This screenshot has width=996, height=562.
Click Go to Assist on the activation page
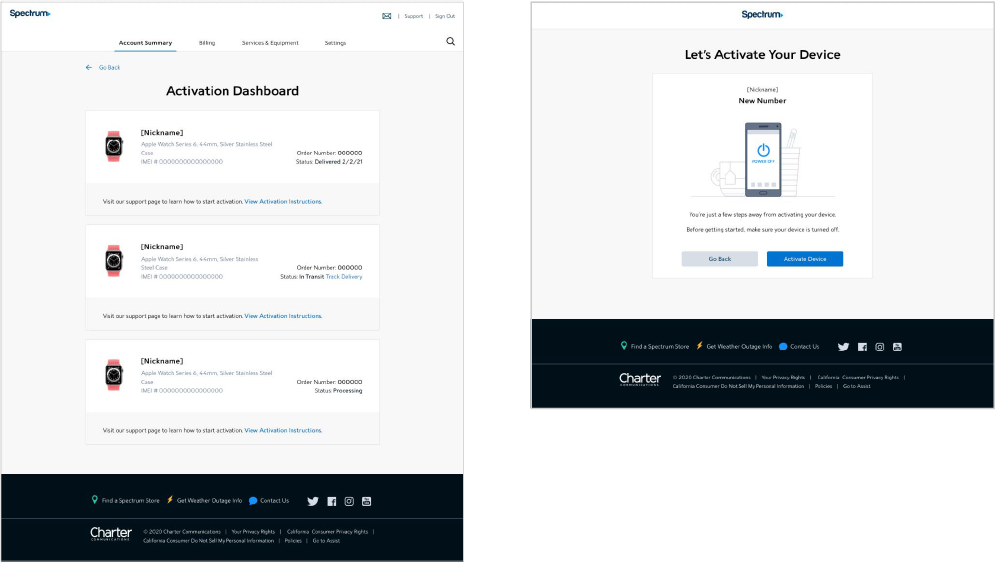[x=856, y=386]
